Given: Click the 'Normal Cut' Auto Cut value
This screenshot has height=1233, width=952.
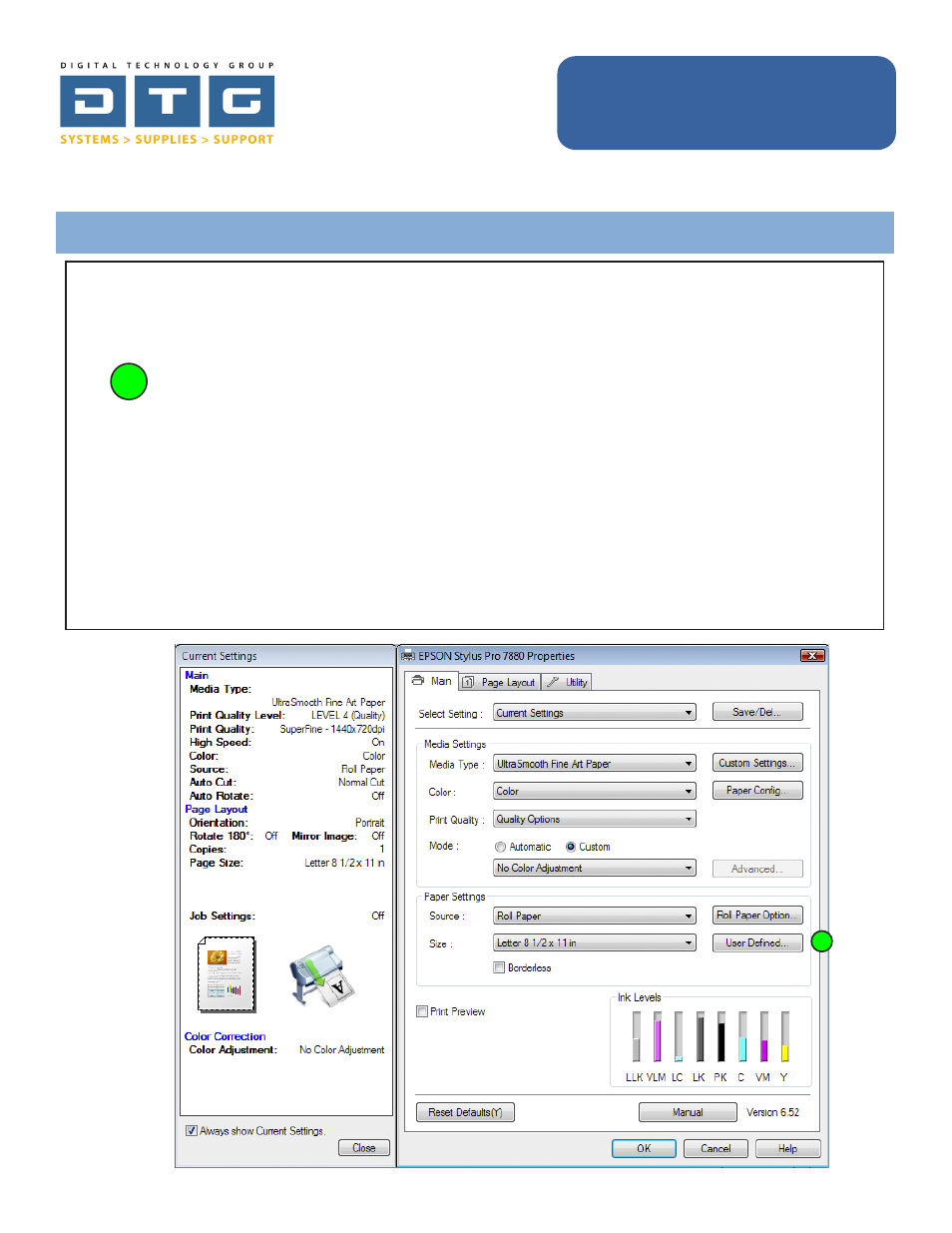Looking at the screenshot, I should click(361, 782).
